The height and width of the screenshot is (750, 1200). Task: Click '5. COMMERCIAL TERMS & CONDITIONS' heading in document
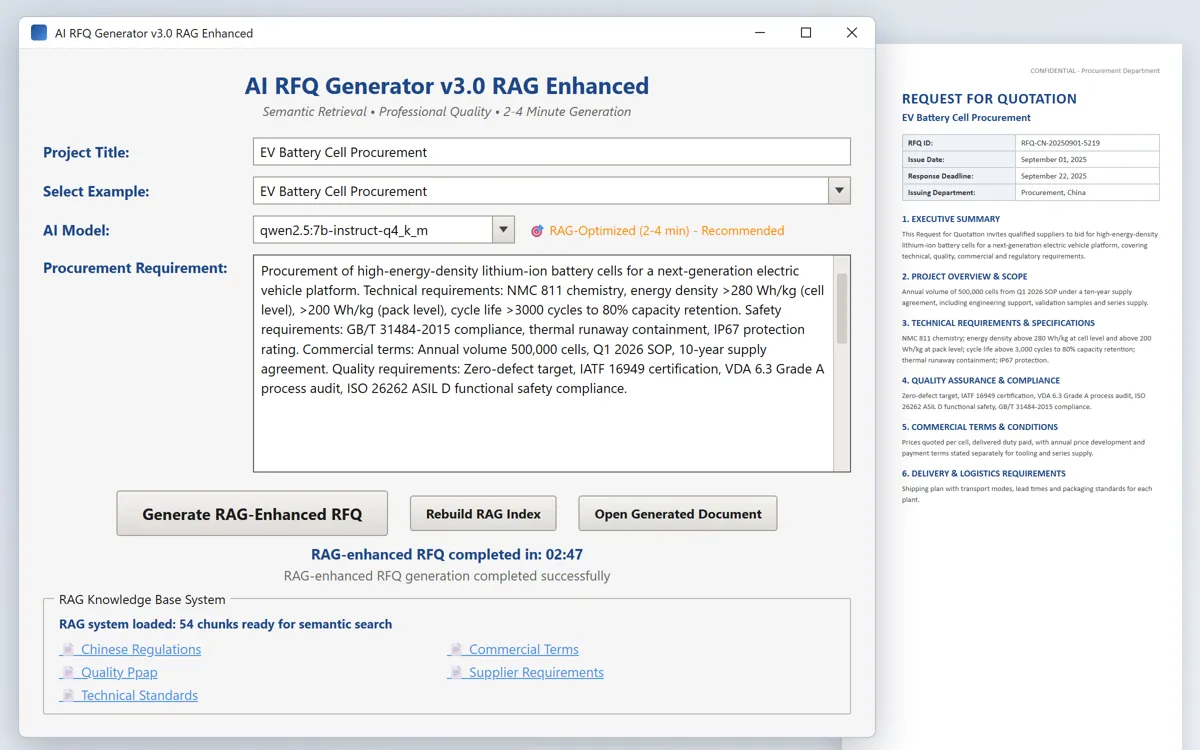980,427
